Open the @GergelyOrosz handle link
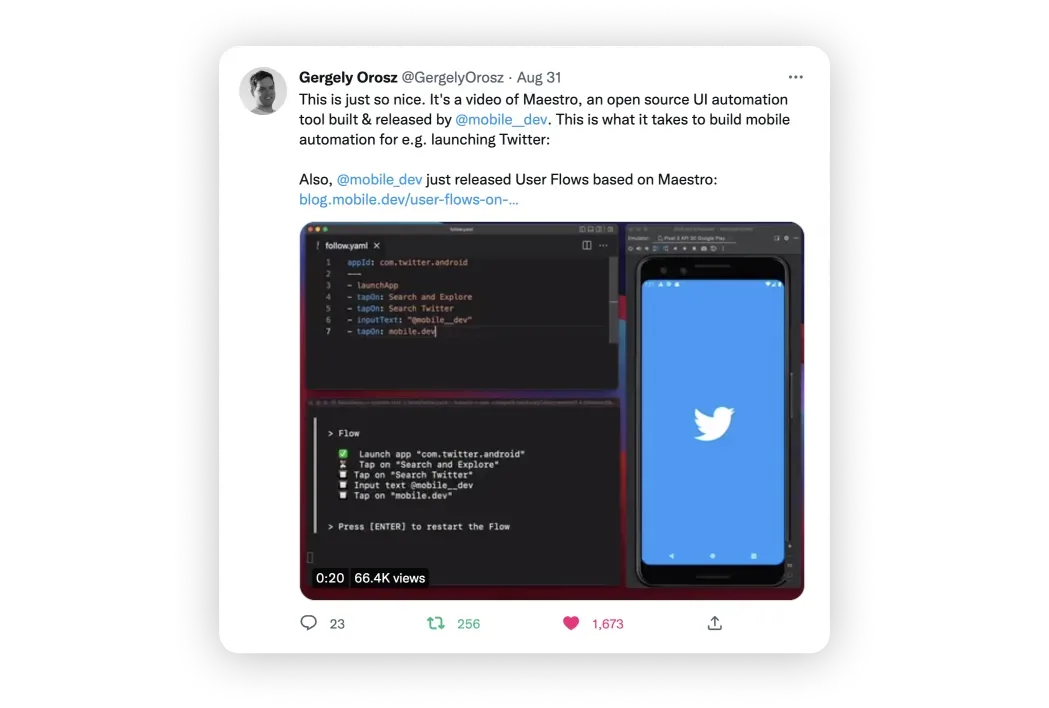1049x708 pixels. click(452, 77)
